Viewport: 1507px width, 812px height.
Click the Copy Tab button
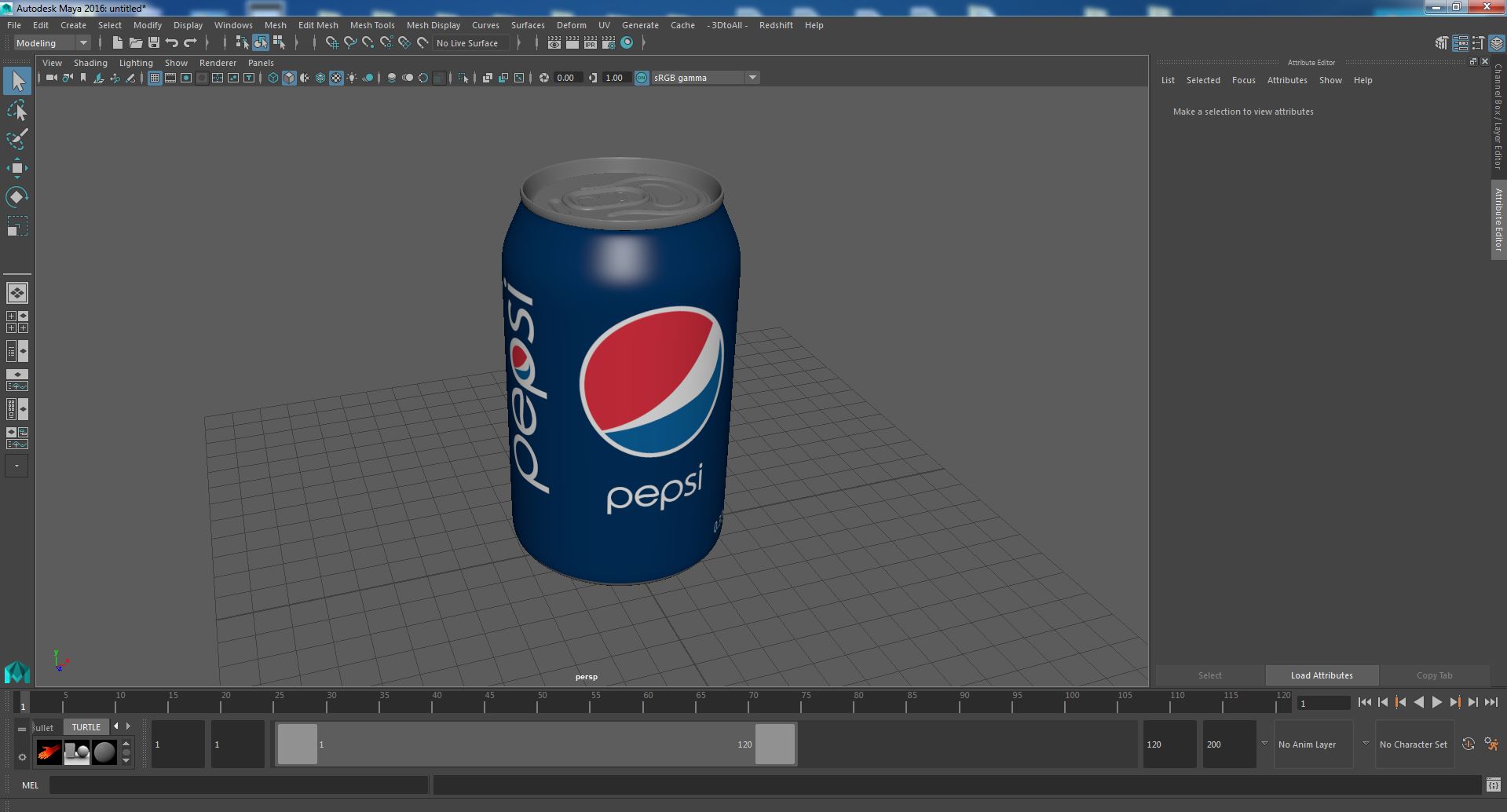[1435, 675]
